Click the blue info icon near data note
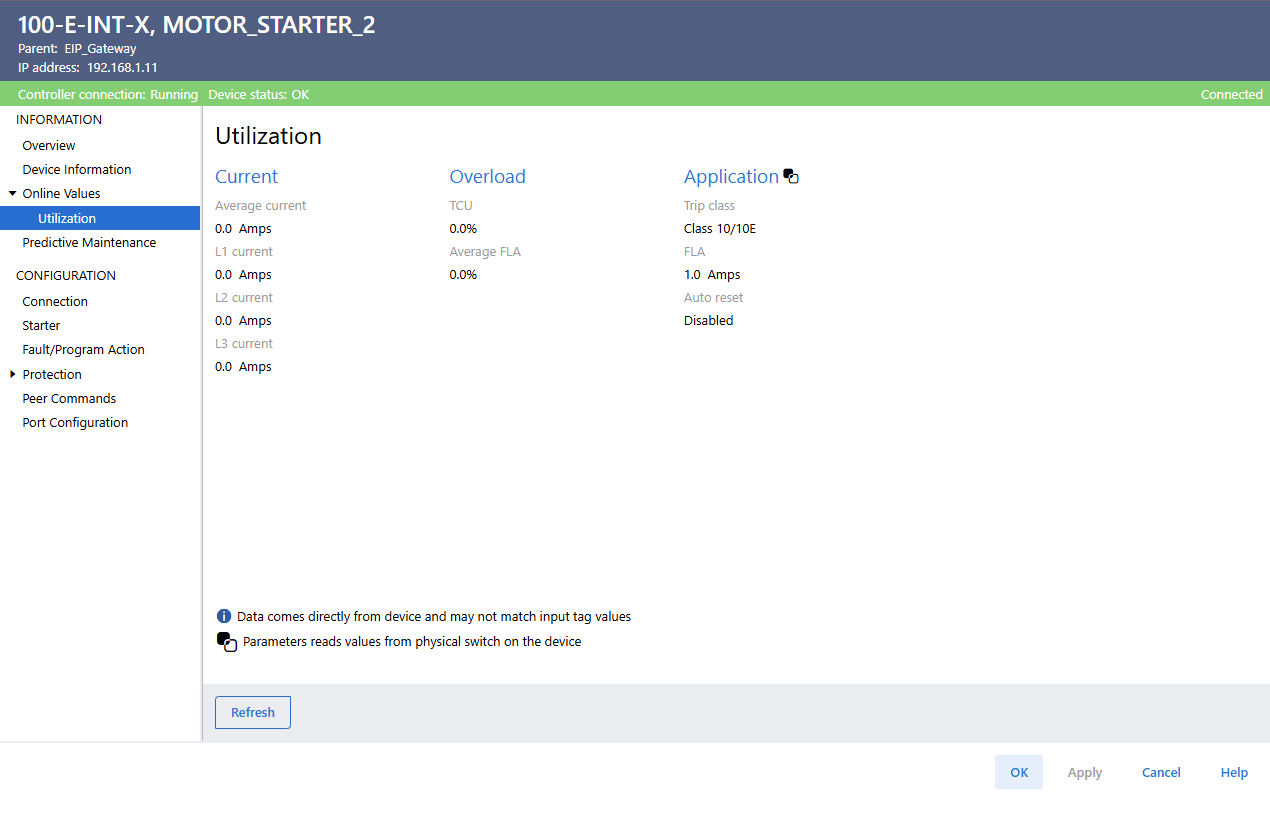The height and width of the screenshot is (815, 1270). [224, 616]
